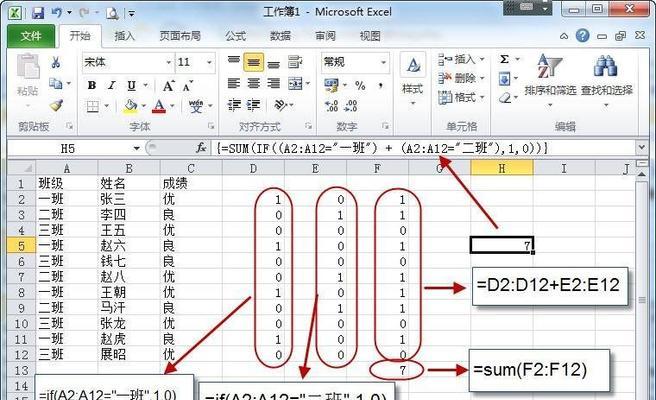Open the font name 宋体 dropdown
The height and width of the screenshot is (400, 656).
point(169,63)
